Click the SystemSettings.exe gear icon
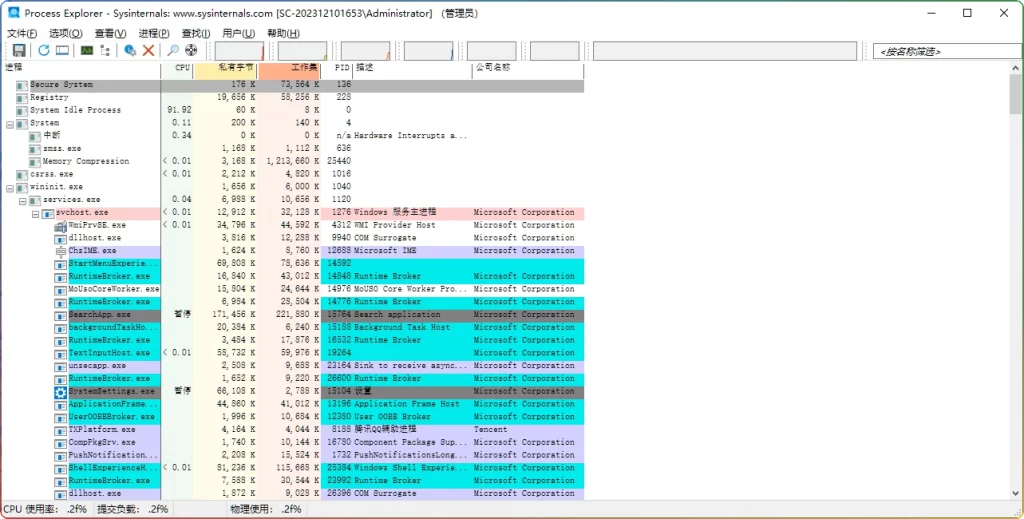Screen dimensions: 1024x519 point(61,392)
